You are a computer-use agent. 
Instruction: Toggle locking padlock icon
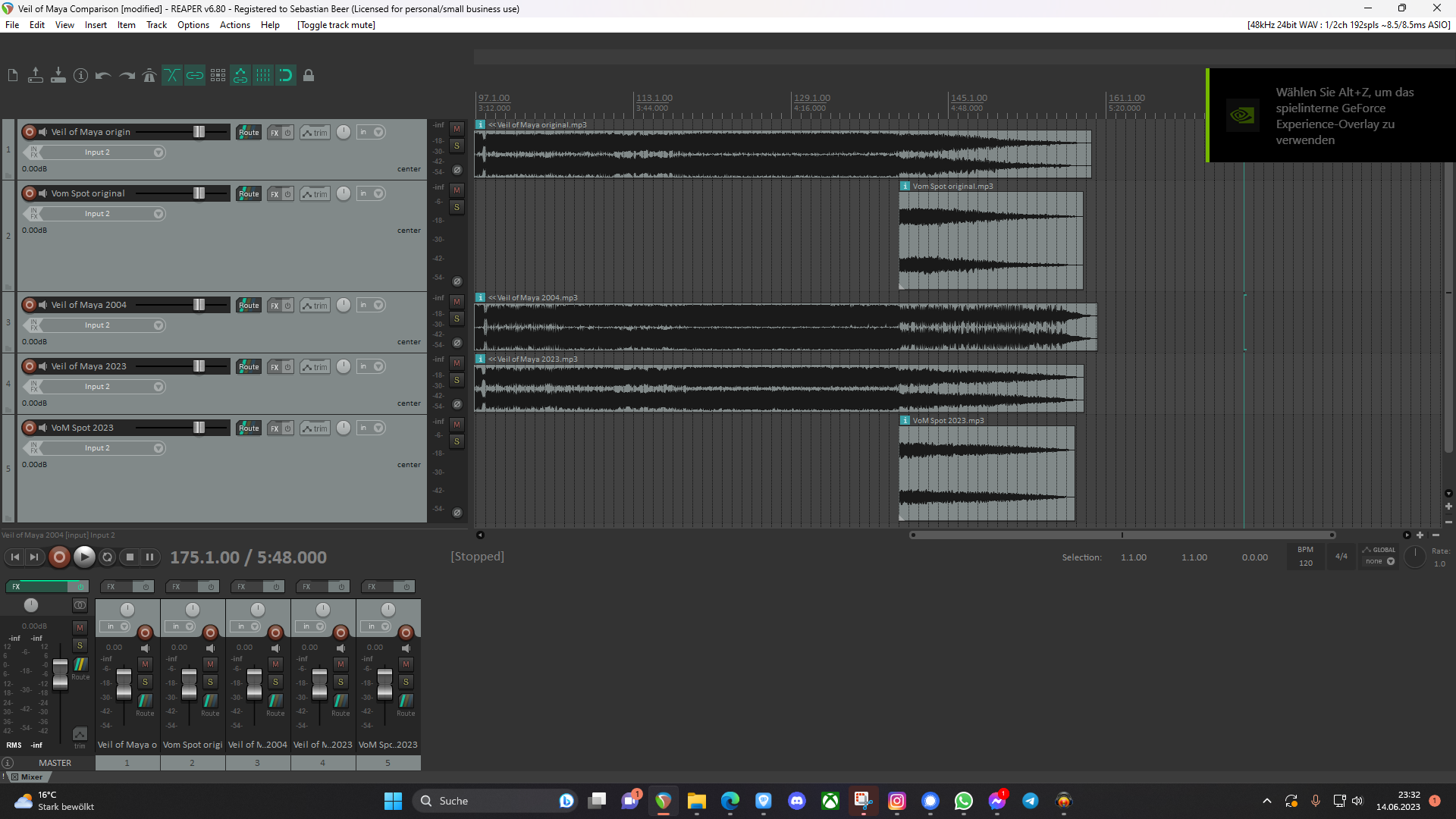[309, 75]
